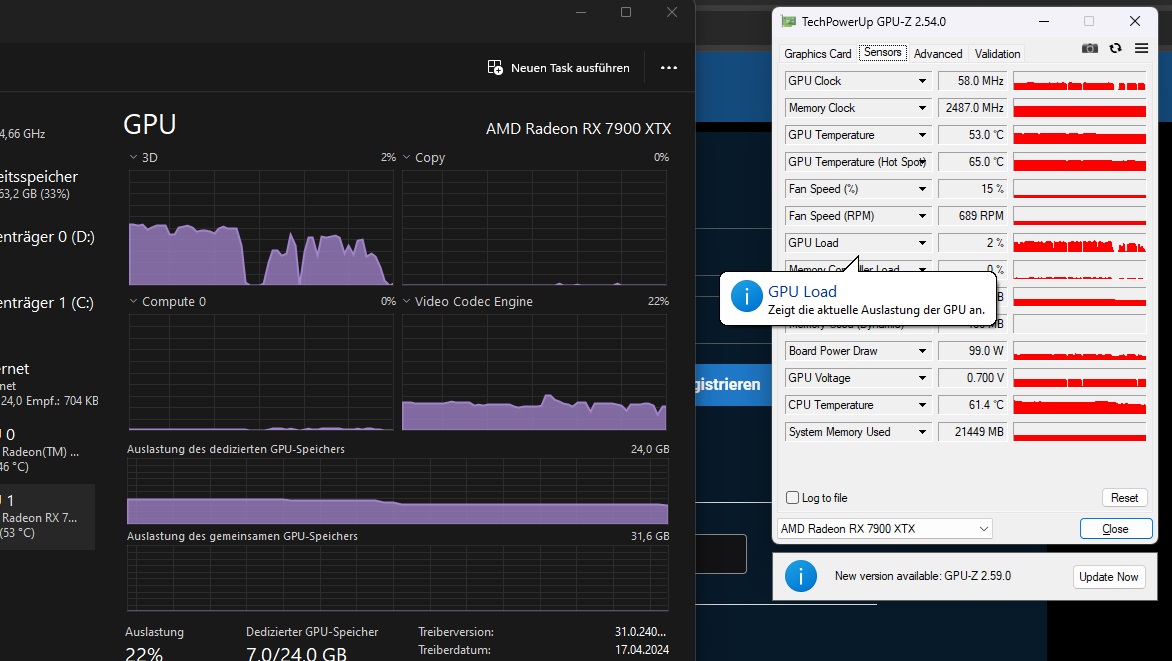Screen dimensions: 1172x661
Task: Click Neuen Task ausführen button
Action: pos(558,67)
